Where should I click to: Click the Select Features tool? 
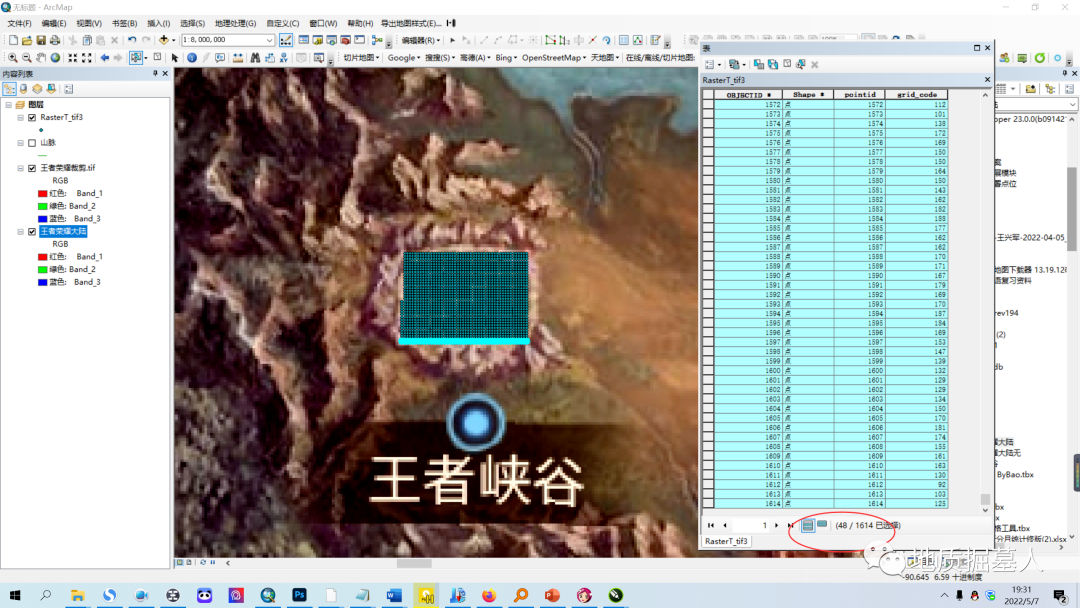136,58
